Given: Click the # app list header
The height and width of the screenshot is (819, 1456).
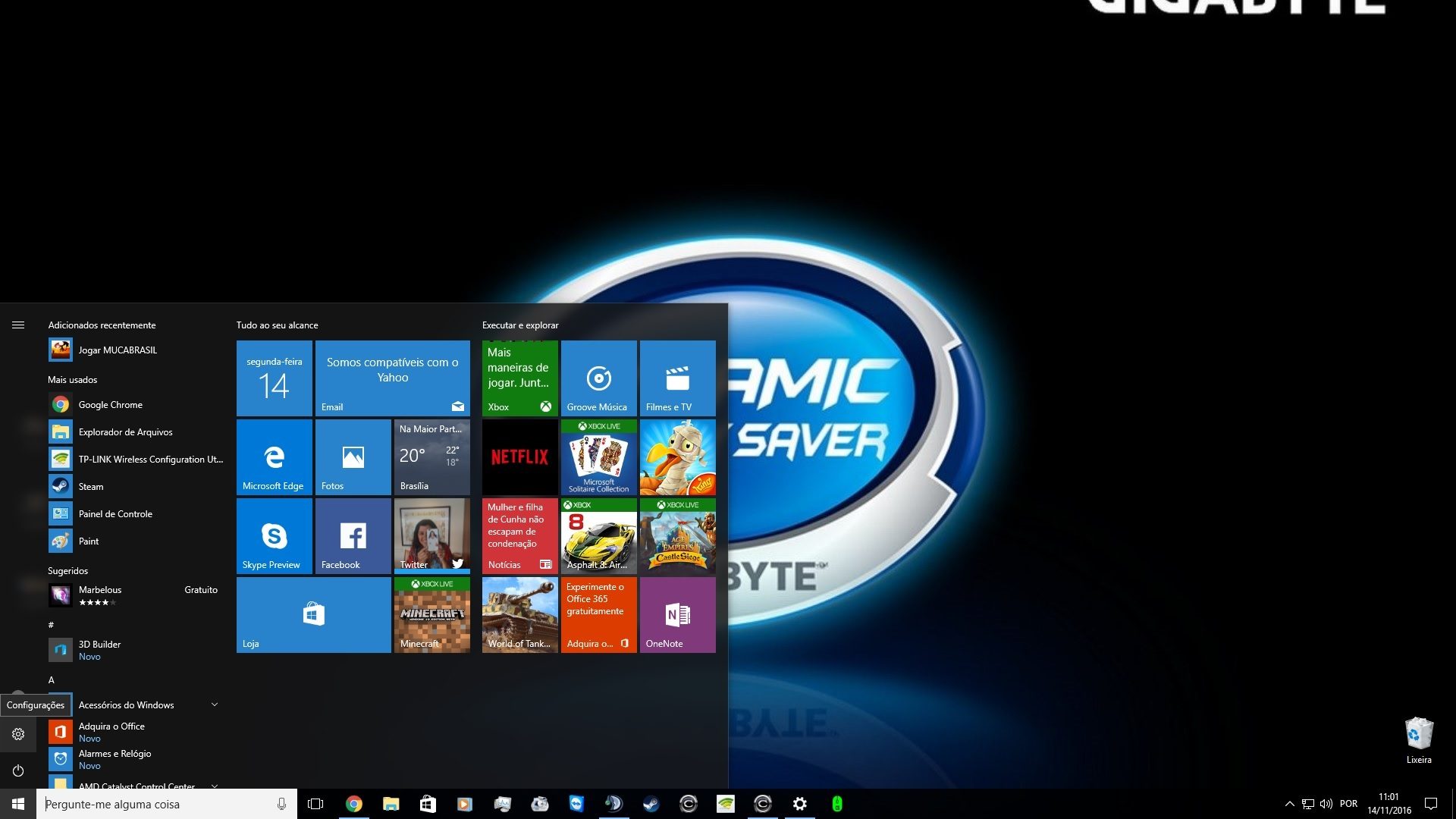Looking at the screenshot, I should tap(51, 626).
